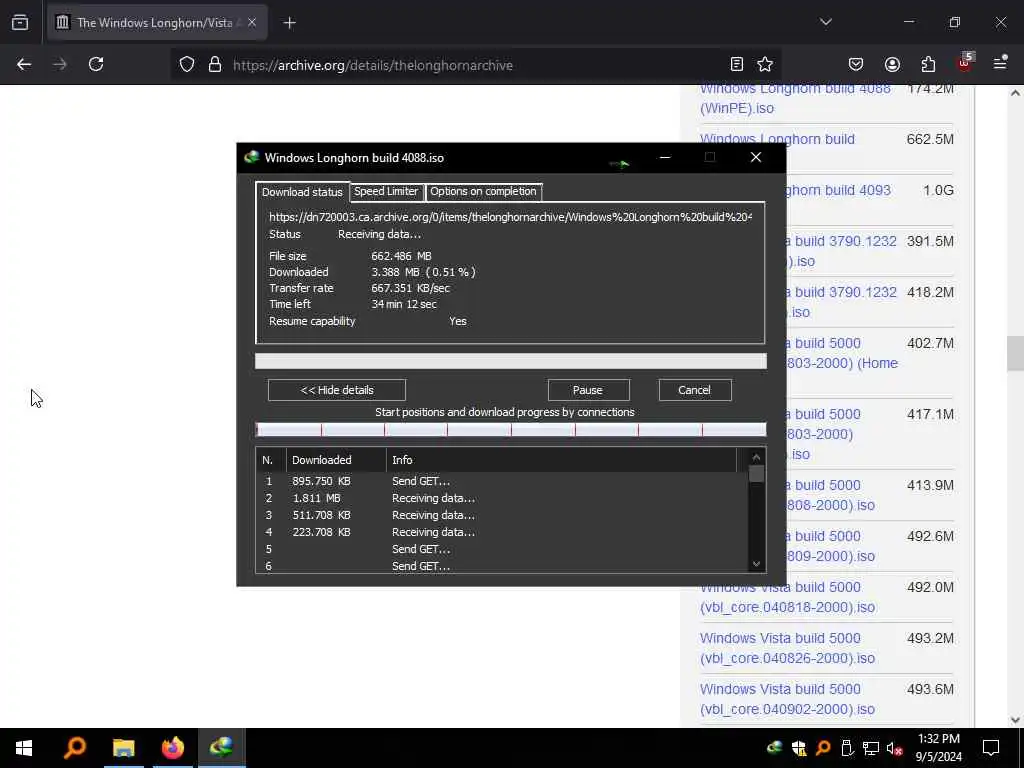1024x768 pixels.
Task: Click the orange magnifier tray icon
Action: click(823, 748)
